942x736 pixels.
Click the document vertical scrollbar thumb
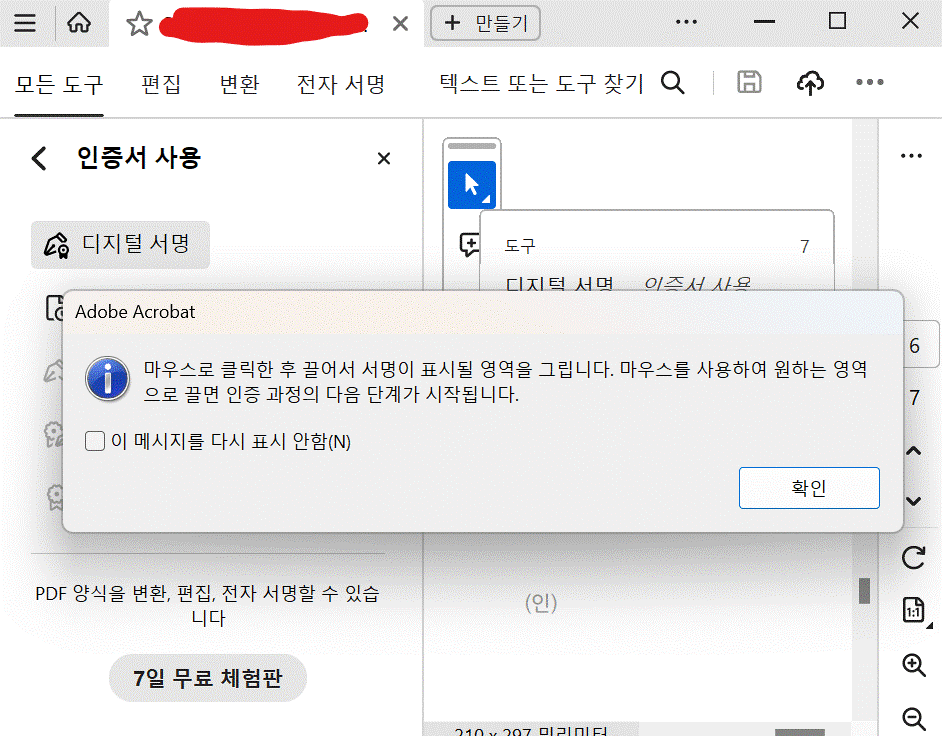coord(865,591)
